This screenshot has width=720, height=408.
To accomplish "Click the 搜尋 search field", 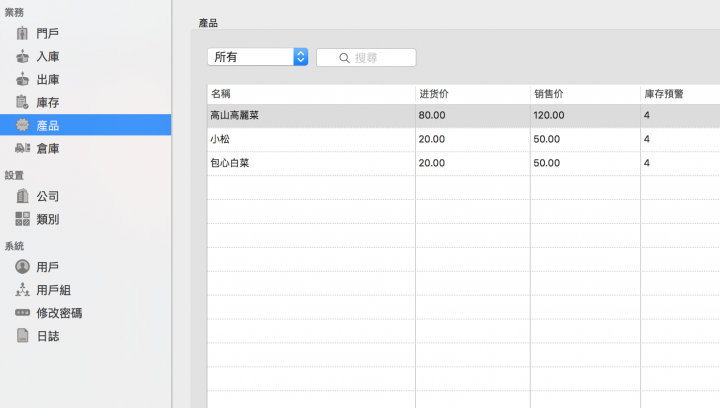I will [366, 57].
